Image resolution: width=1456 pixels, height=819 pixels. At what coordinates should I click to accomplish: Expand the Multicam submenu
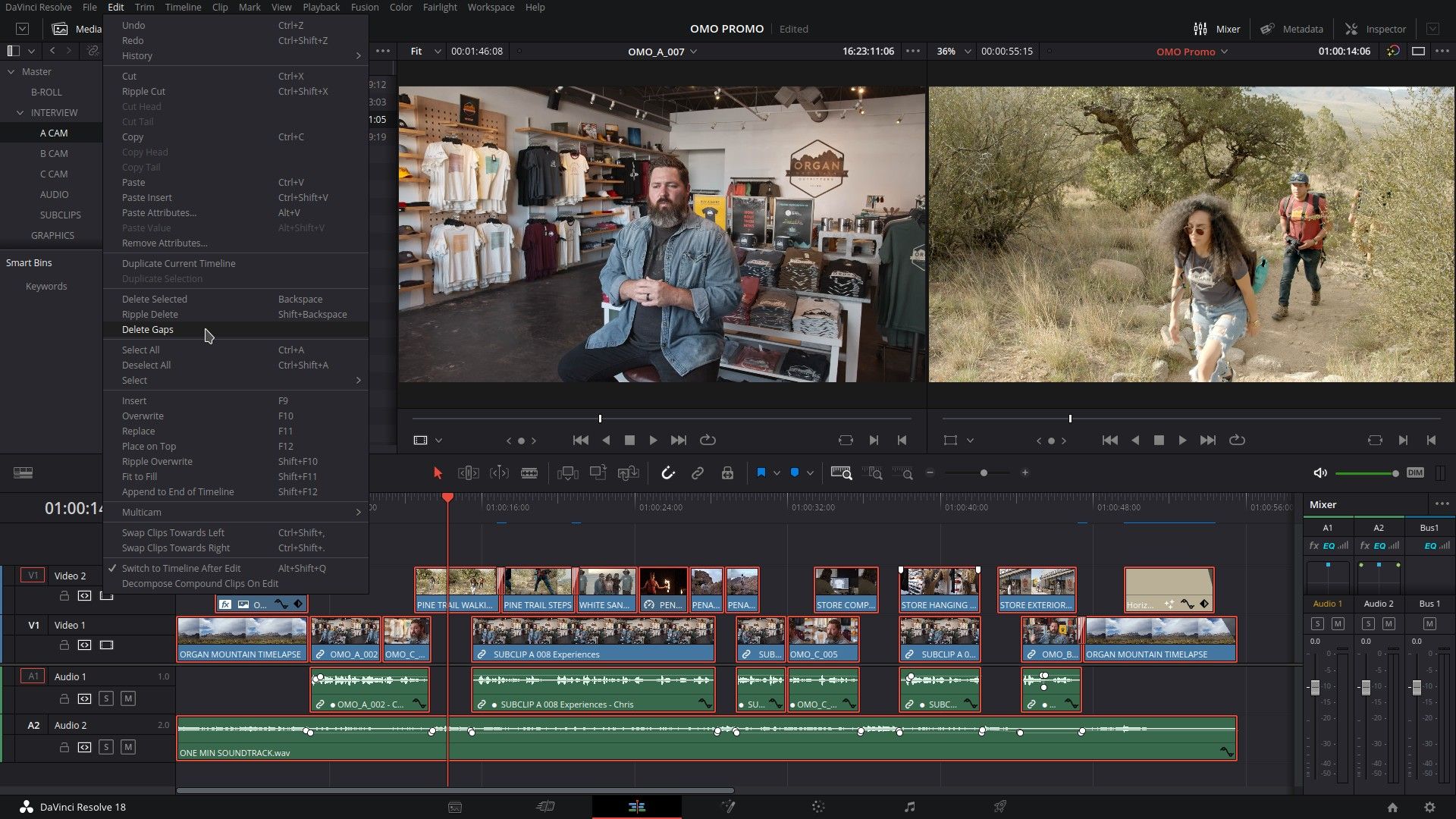click(235, 512)
